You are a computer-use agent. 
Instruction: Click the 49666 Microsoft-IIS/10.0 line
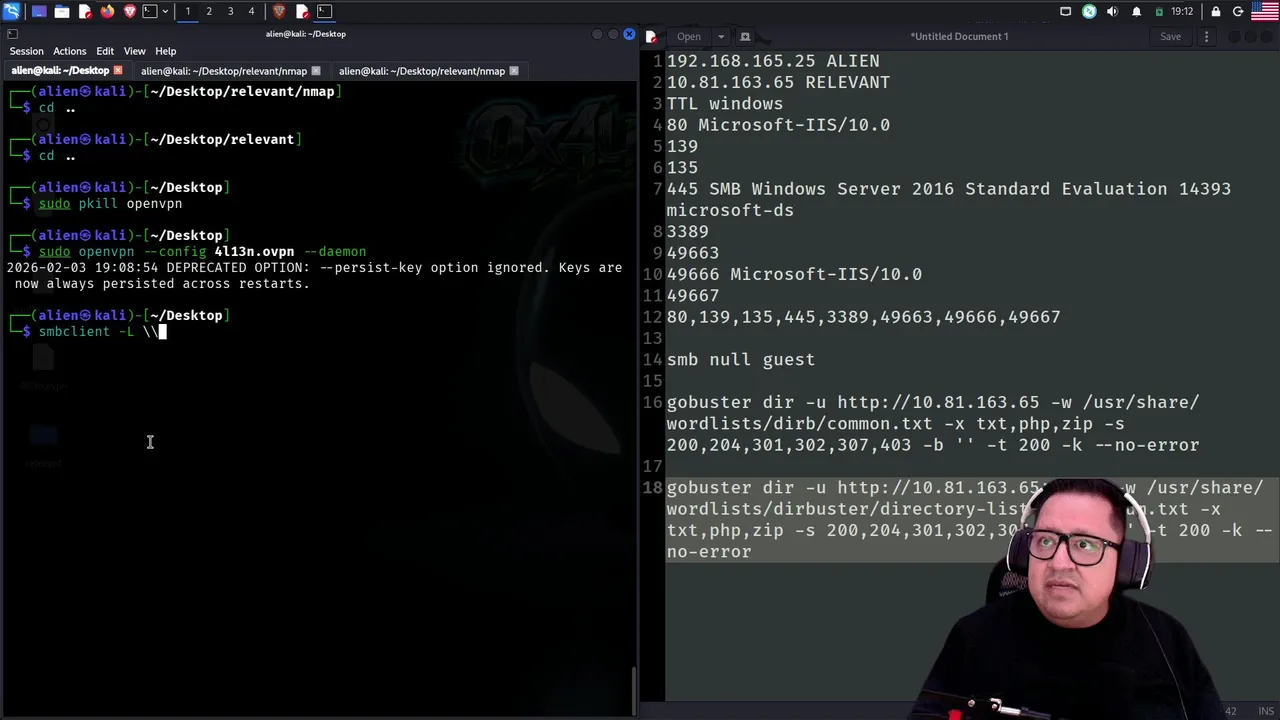click(x=794, y=274)
